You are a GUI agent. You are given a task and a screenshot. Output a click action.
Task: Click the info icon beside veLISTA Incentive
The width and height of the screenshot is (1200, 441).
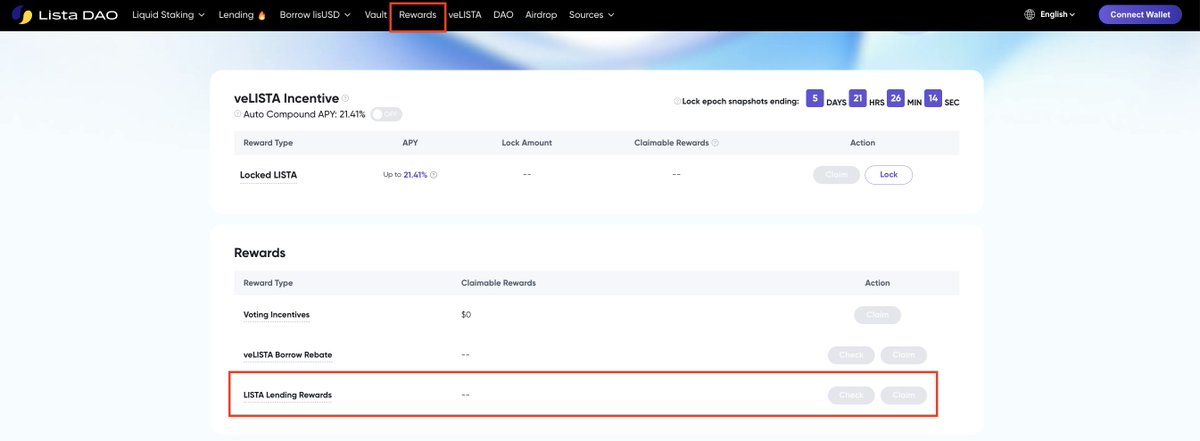pos(346,99)
